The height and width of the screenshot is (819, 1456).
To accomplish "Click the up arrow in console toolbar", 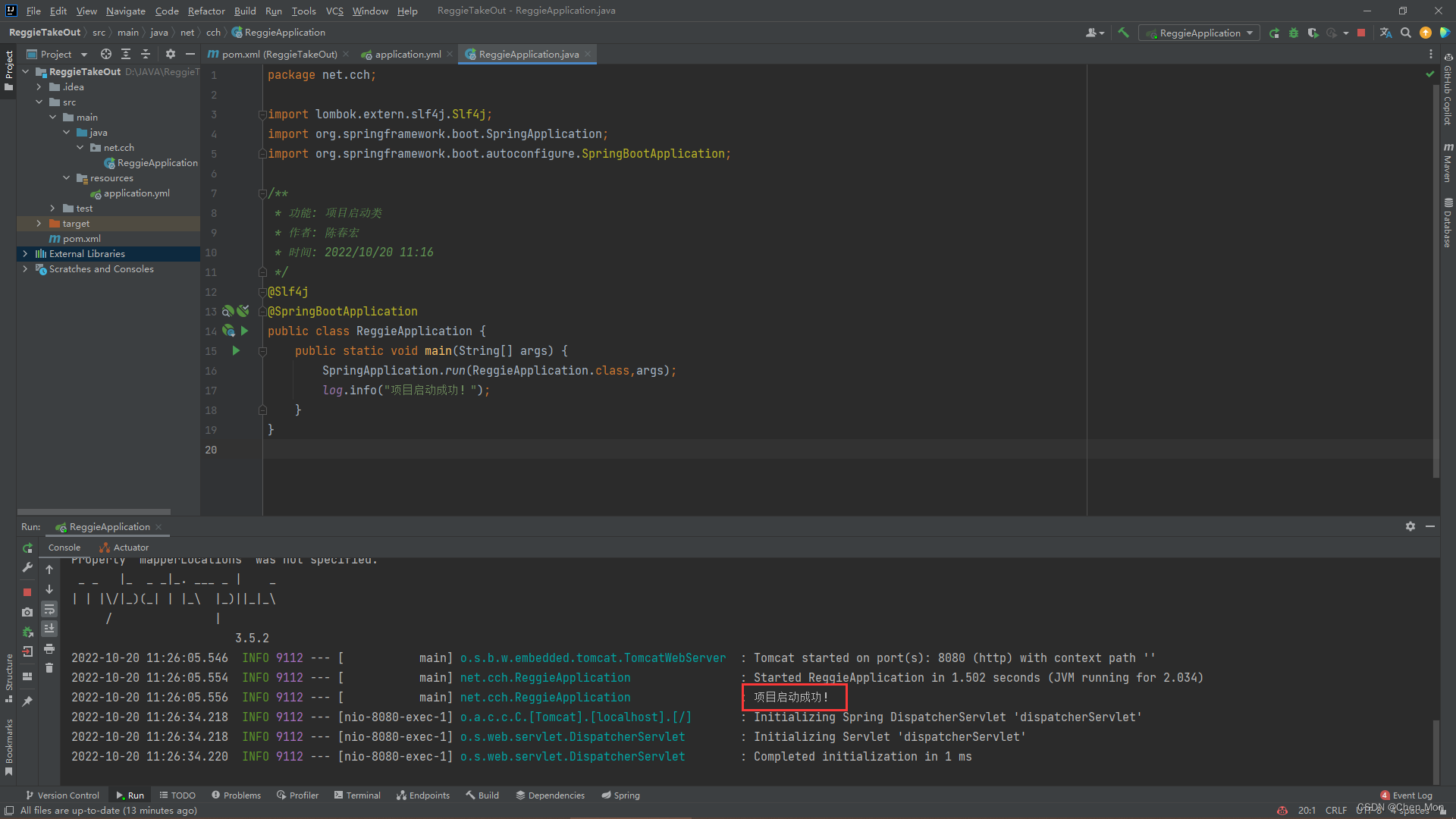I will 49,570.
